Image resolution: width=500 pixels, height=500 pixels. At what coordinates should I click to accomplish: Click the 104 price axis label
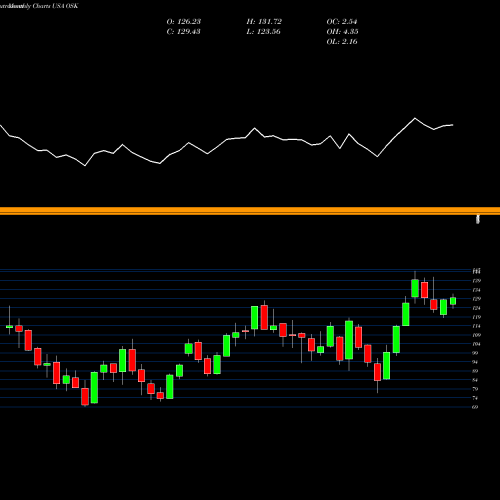476,344
